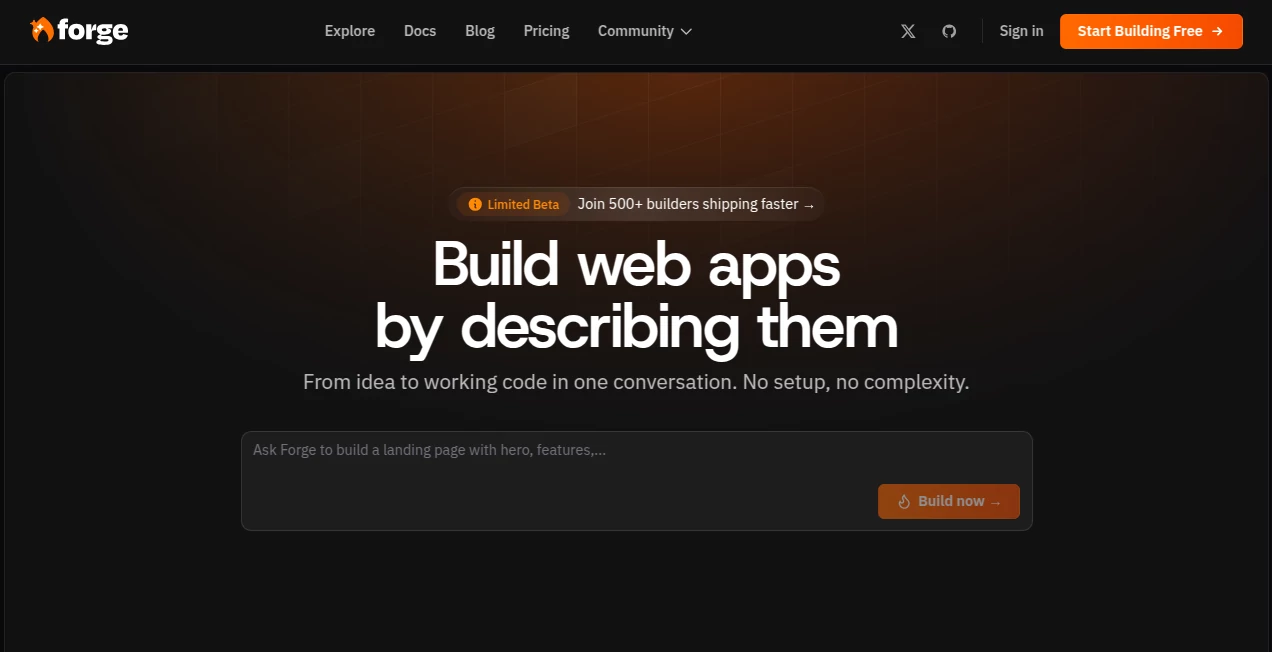The width and height of the screenshot is (1272, 652).
Task: Click Start Building Free button
Action: point(1151,31)
